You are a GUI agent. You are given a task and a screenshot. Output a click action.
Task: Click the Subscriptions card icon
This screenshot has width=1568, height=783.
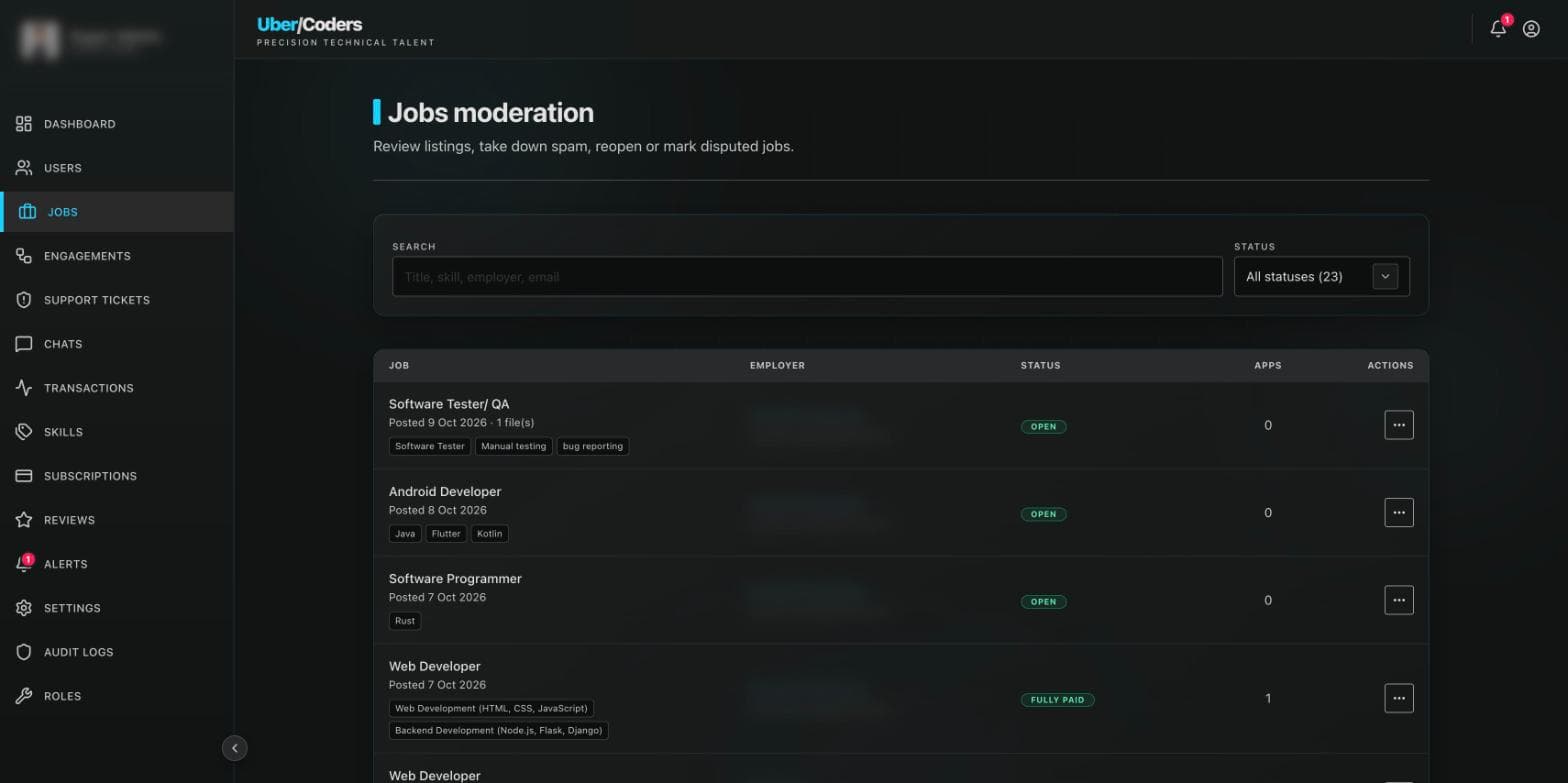click(24, 476)
